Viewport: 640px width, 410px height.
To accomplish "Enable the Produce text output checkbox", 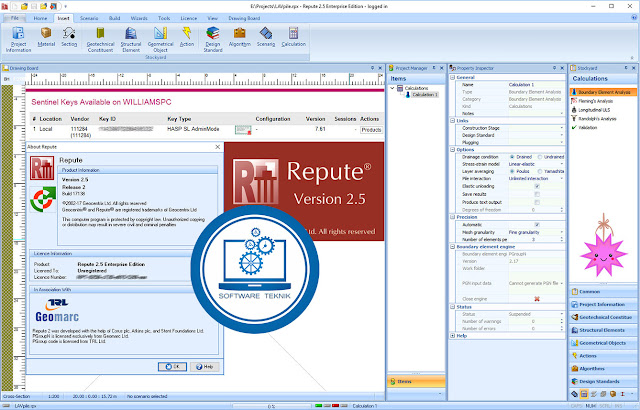I will pos(537,202).
